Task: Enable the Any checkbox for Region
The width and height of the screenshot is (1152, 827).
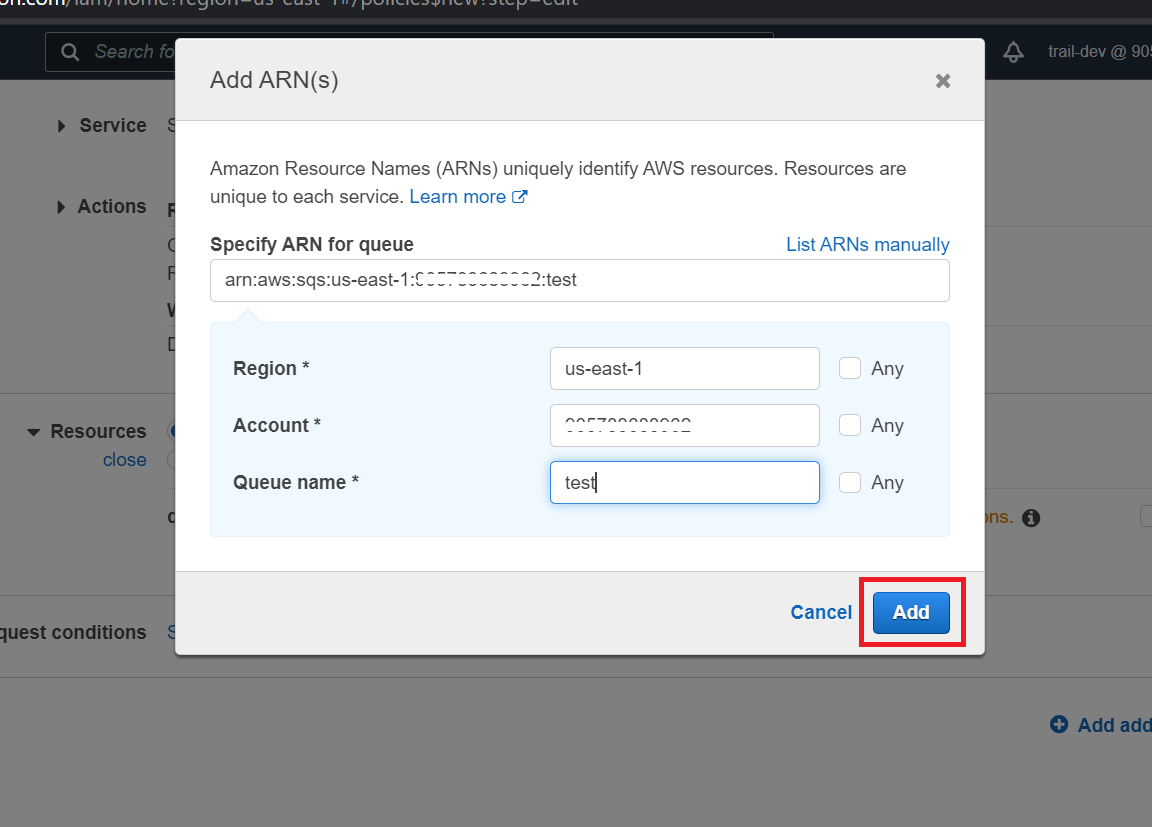Action: tap(850, 368)
